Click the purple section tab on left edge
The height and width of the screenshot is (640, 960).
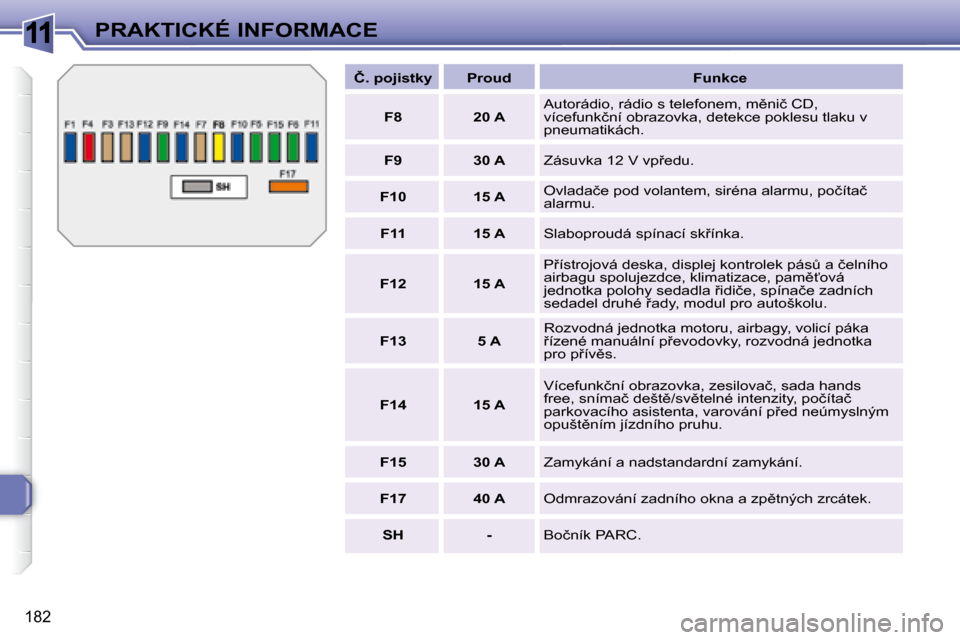15,494
